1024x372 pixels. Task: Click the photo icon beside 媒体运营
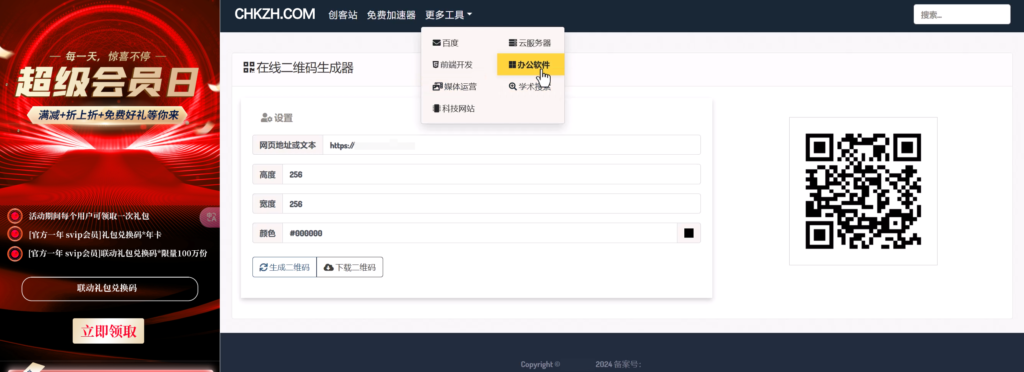point(437,86)
